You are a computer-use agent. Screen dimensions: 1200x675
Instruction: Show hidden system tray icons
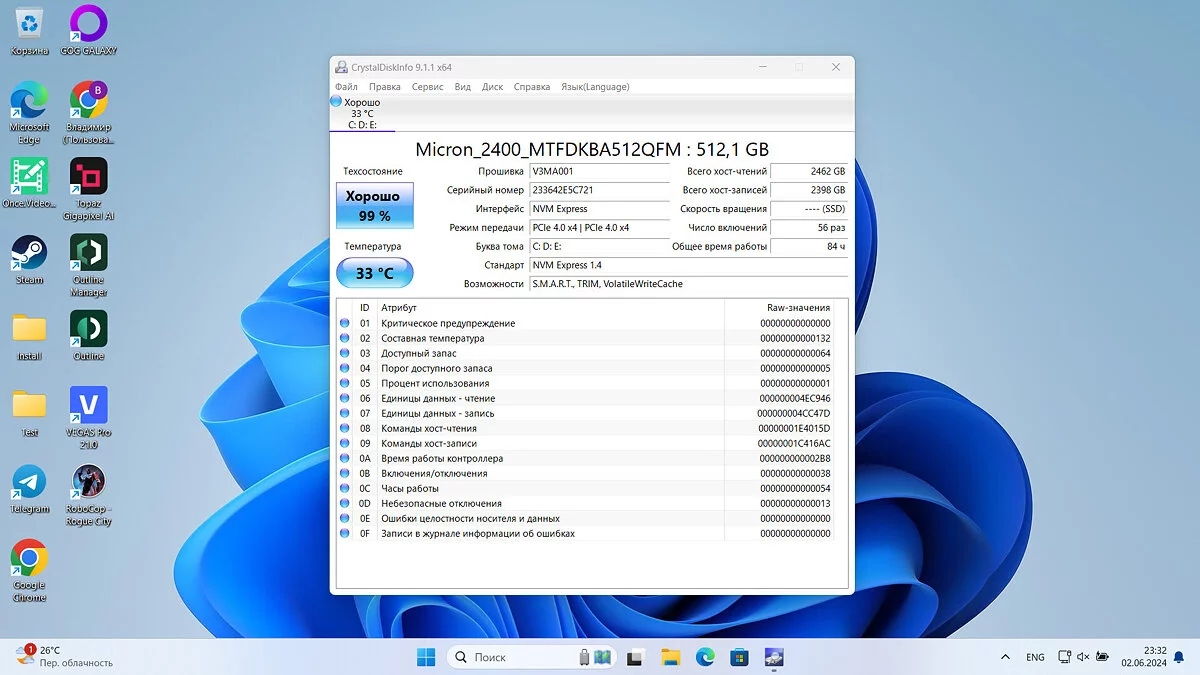coord(1005,657)
